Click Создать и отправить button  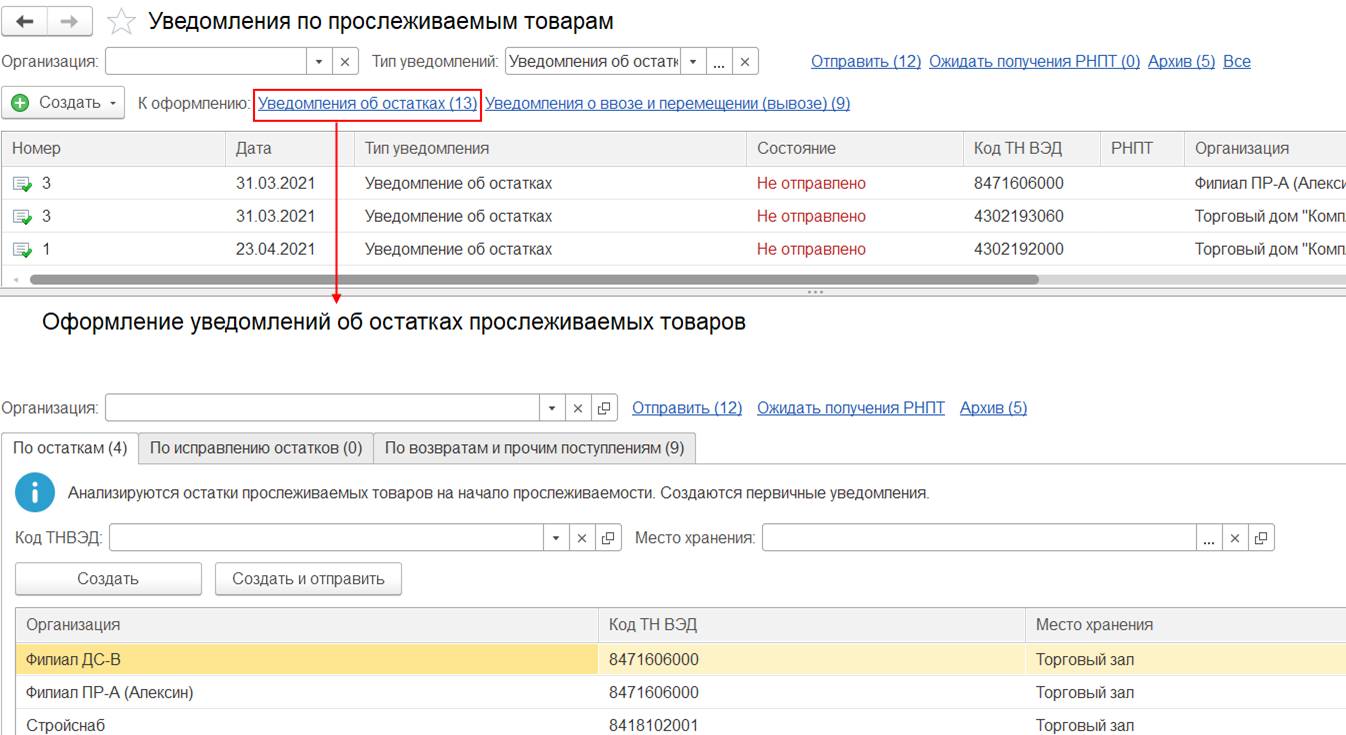tap(308, 579)
